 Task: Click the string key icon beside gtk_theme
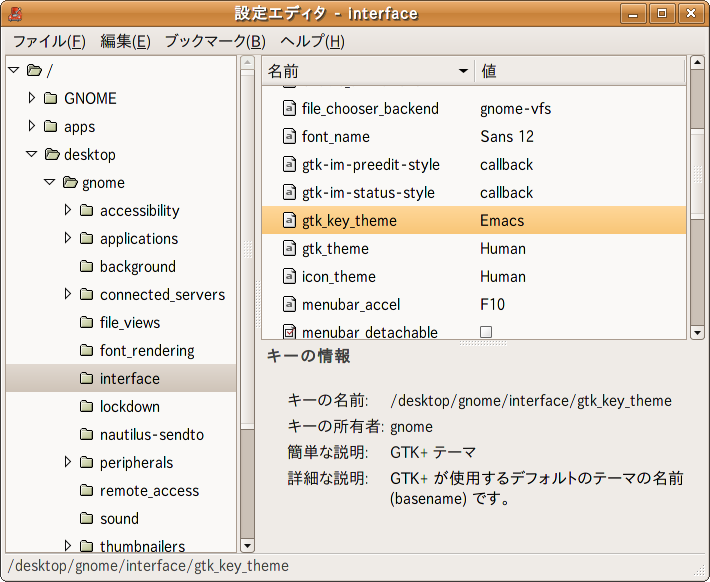(x=289, y=248)
